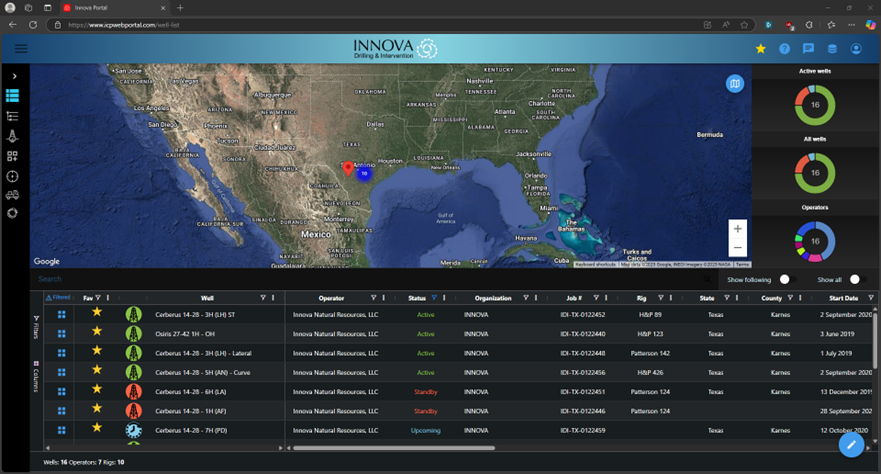Screen dimensions: 881x474
Task: Click the gold favorites star in header
Action: [x=760, y=48]
